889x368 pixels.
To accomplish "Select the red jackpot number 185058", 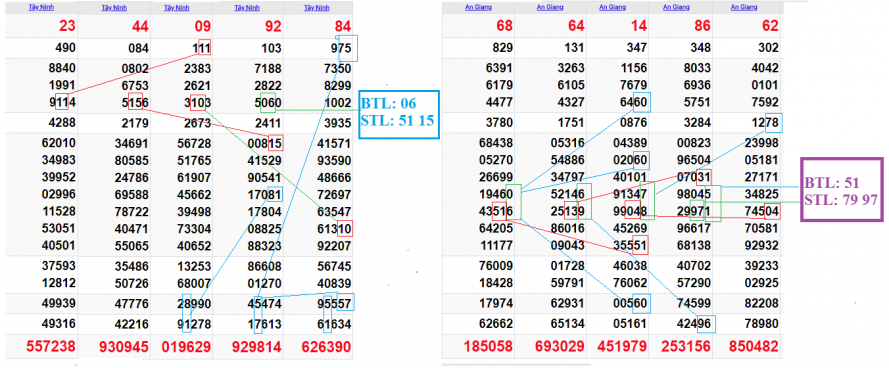I will (488, 346).
